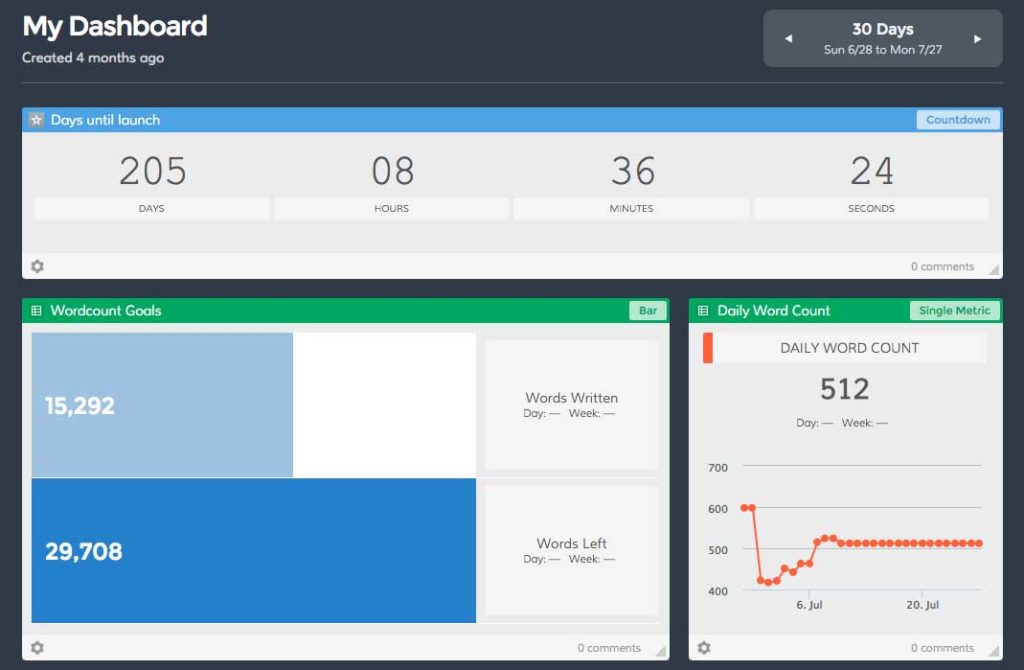1024x670 pixels.
Task: Click the Countdown widget type badge
Action: click(958, 120)
